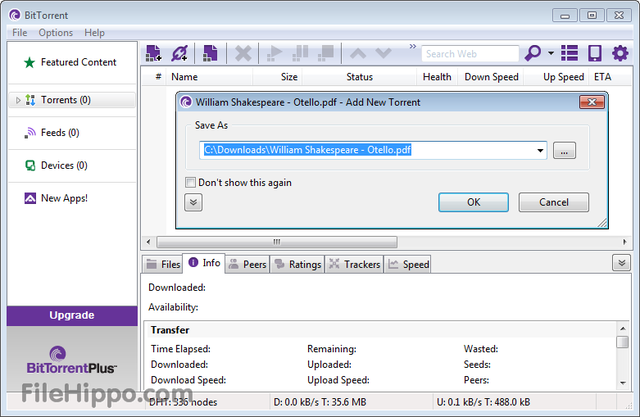The height and width of the screenshot is (417, 640).
Task: Click the Remote device icon in toolbar
Action: [x=594, y=53]
